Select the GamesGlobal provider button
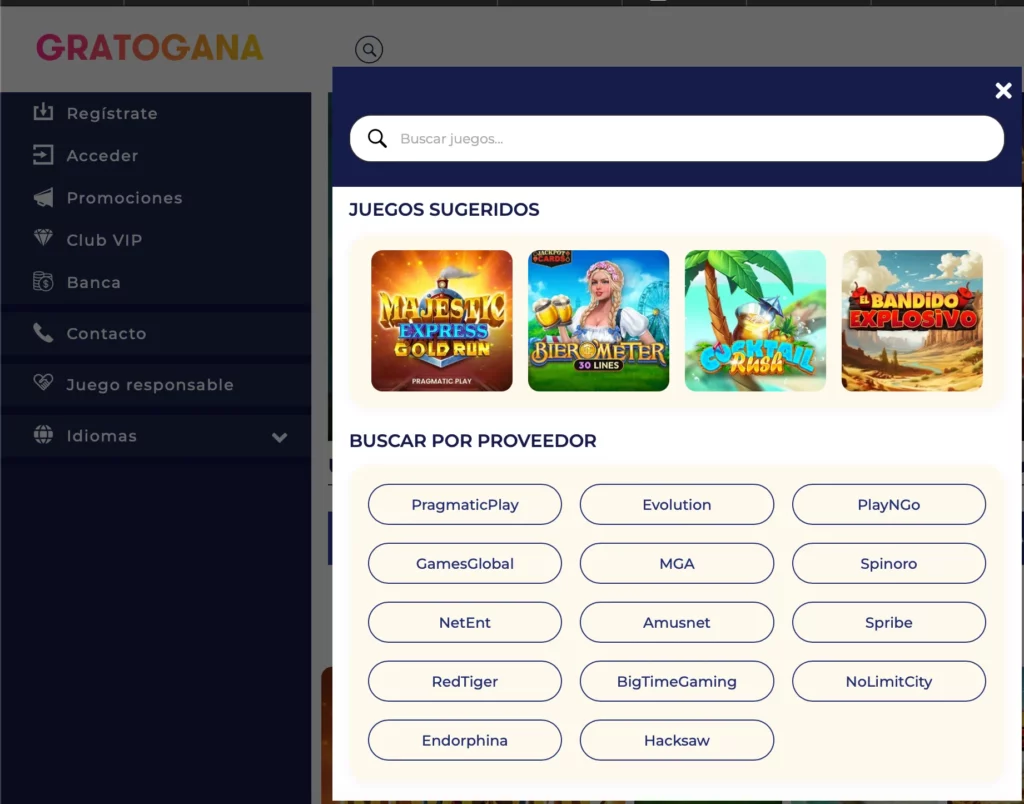 point(464,563)
